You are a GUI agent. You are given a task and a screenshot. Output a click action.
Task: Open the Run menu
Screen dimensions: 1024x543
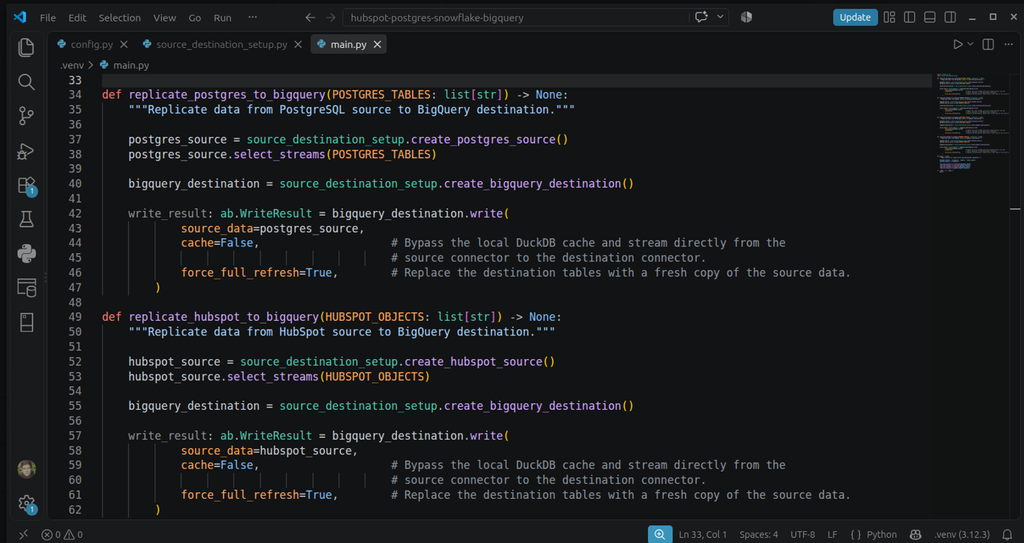tap(223, 18)
